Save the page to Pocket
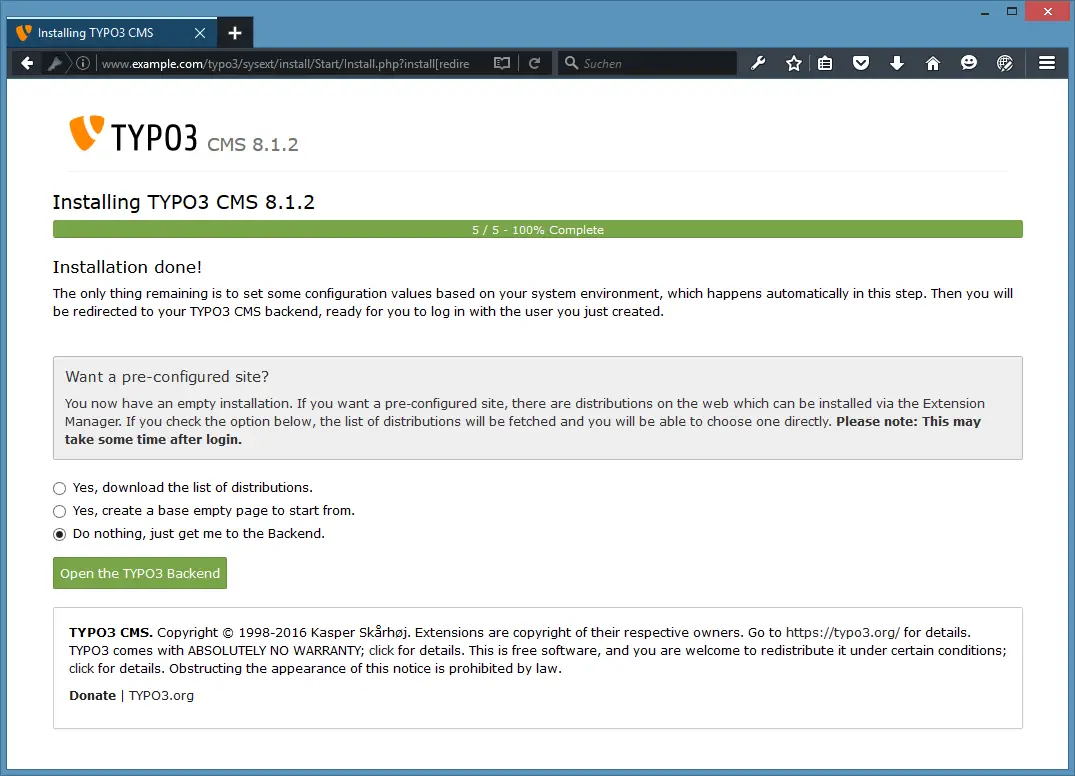Viewport: 1075px width, 776px height. [x=861, y=64]
